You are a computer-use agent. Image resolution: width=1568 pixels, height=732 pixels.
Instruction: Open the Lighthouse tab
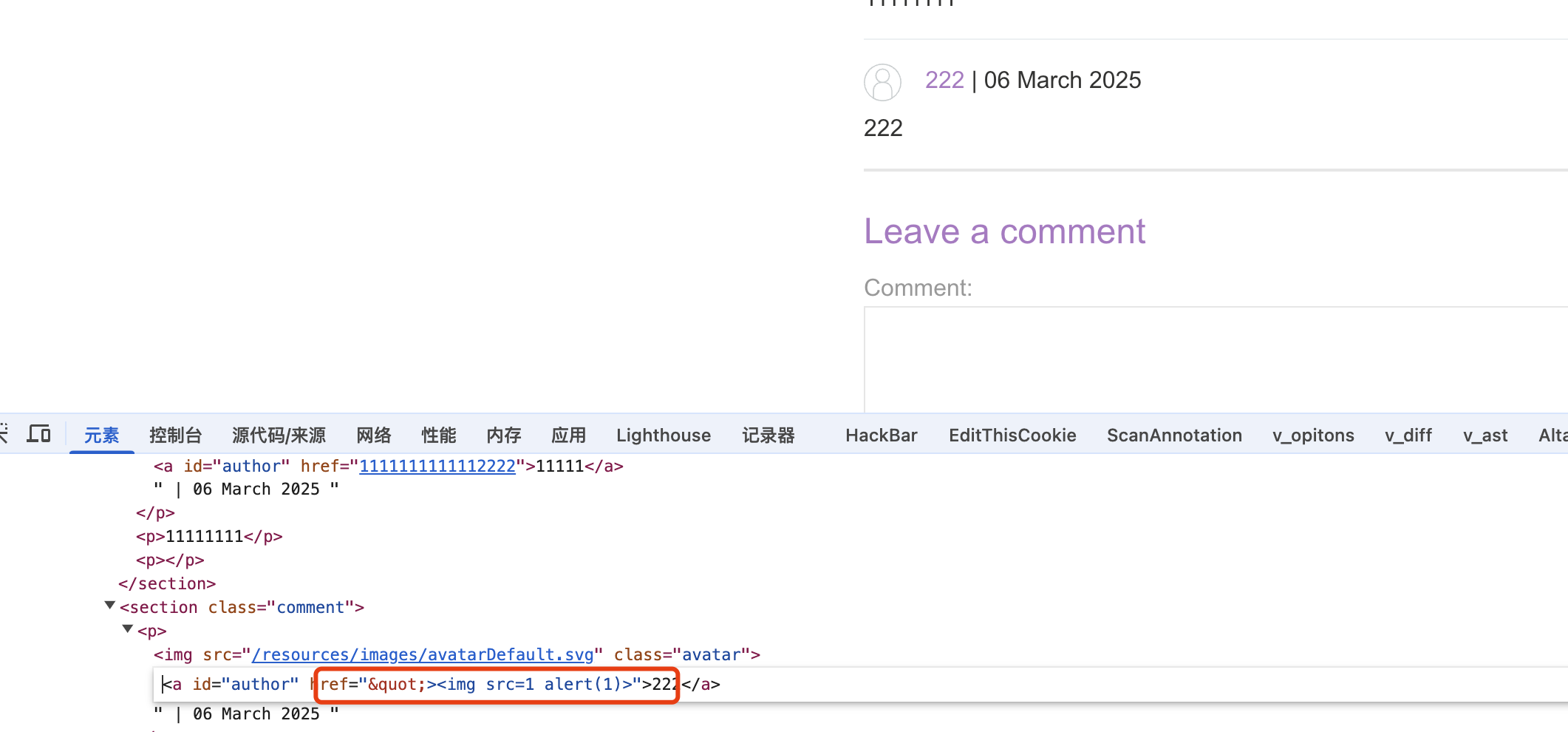[x=663, y=436]
